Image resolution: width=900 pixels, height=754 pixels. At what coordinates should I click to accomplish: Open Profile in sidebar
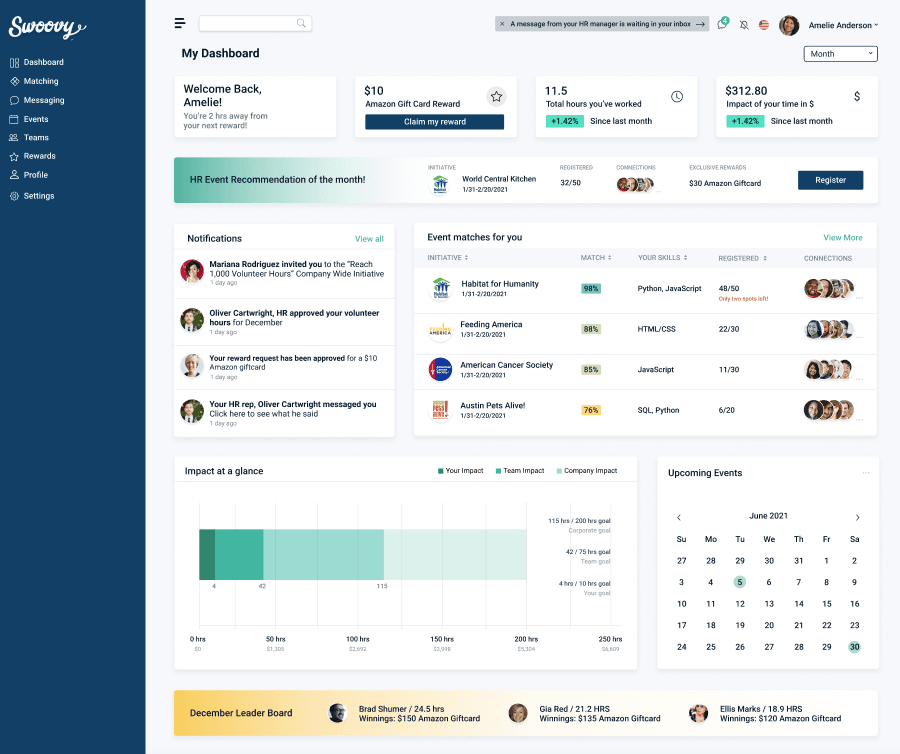click(29, 175)
